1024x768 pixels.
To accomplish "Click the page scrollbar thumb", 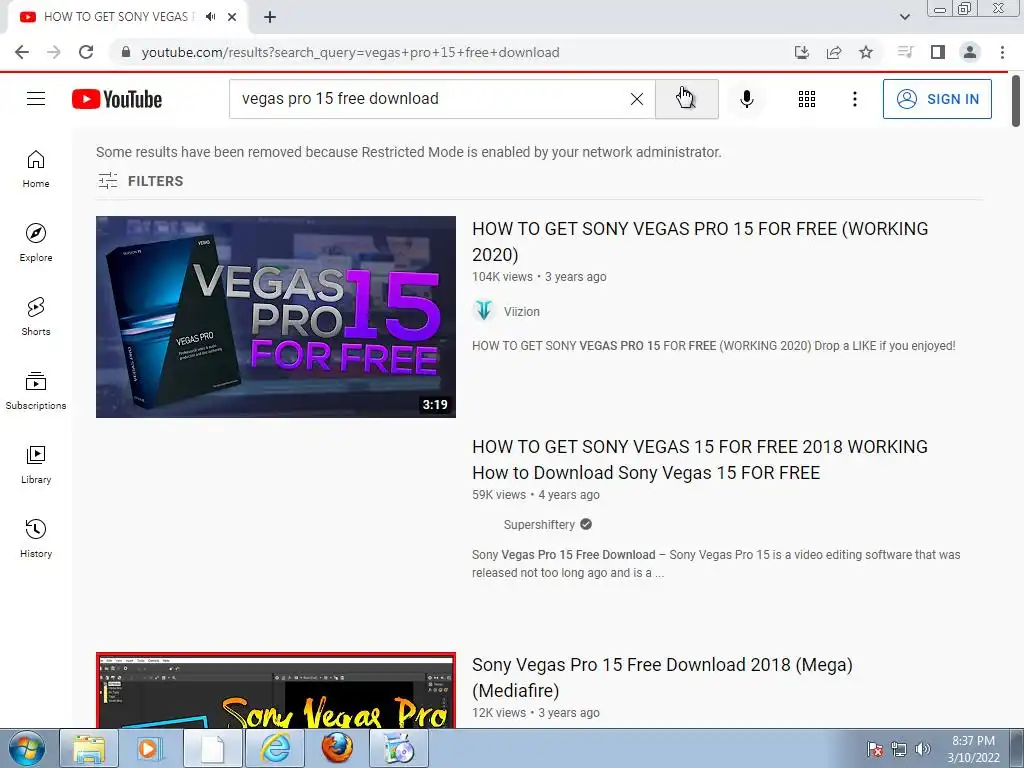I will [x=1016, y=101].
